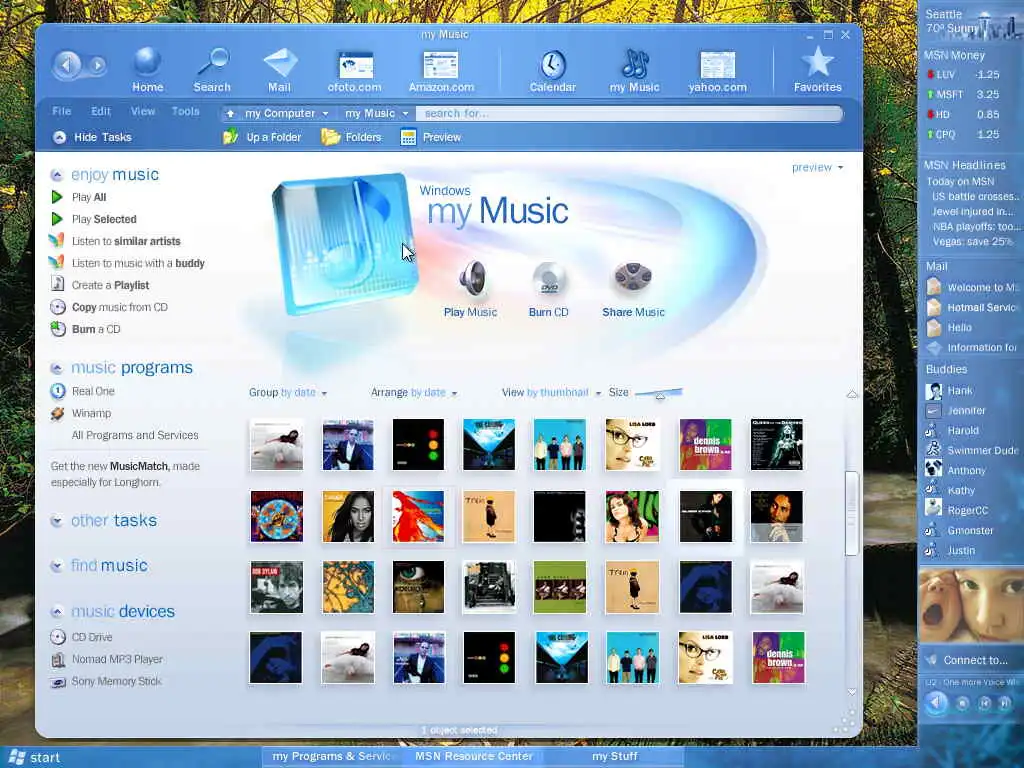This screenshot has width=1024, height=768.
Task: Click the Preview toolbar button
Action: (431, 137)
